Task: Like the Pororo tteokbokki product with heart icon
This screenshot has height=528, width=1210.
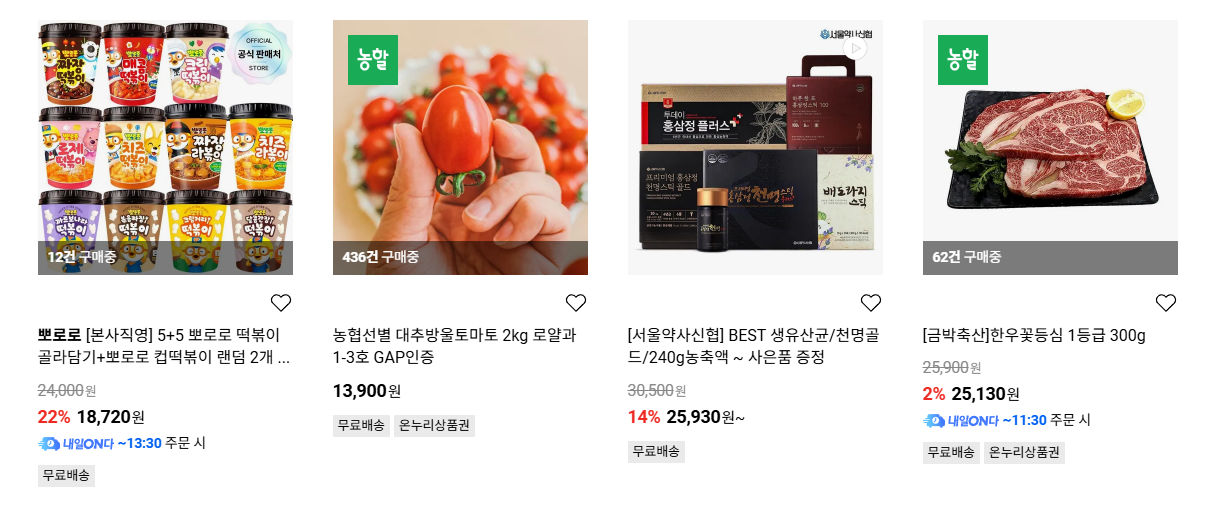Action: click(x=281, y=303)
